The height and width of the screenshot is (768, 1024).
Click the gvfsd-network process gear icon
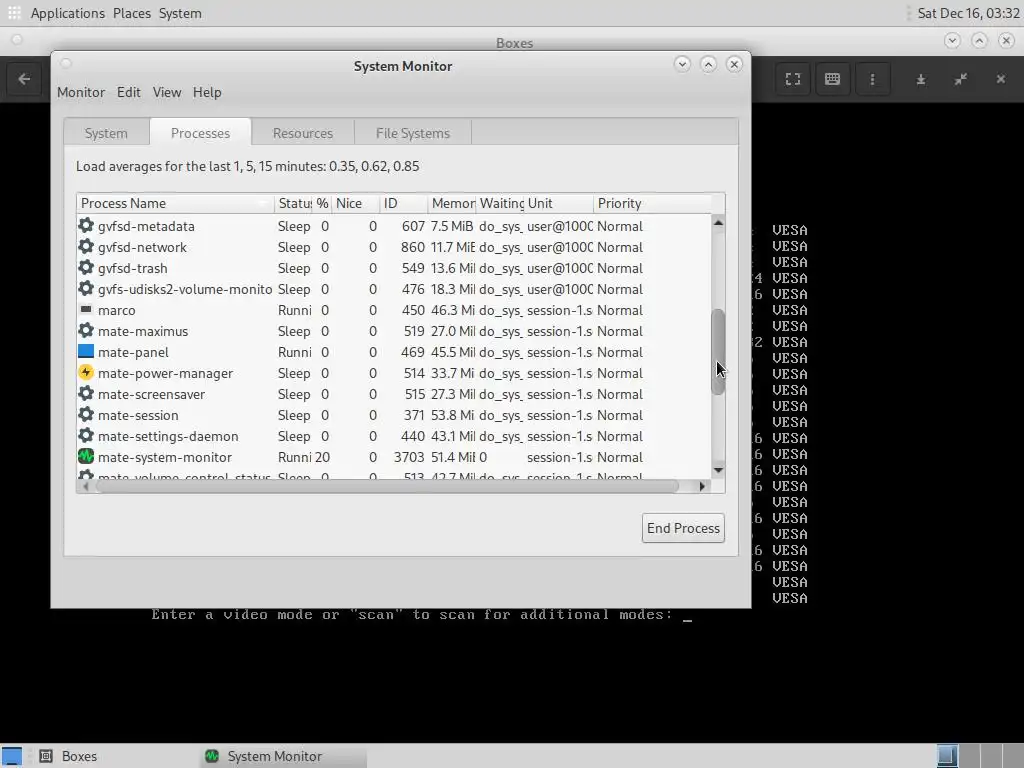[x=86, y=246]
